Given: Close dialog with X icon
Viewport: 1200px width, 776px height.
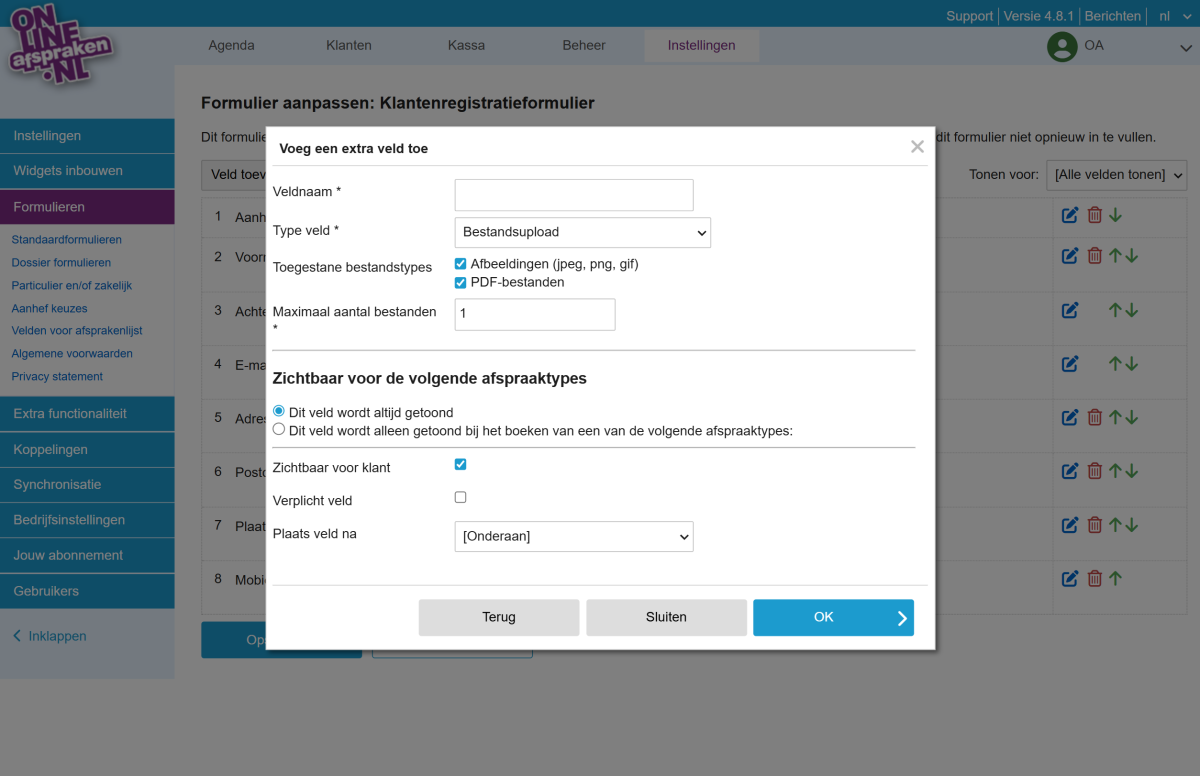Looking at the screenshot, I should (917, 147).
